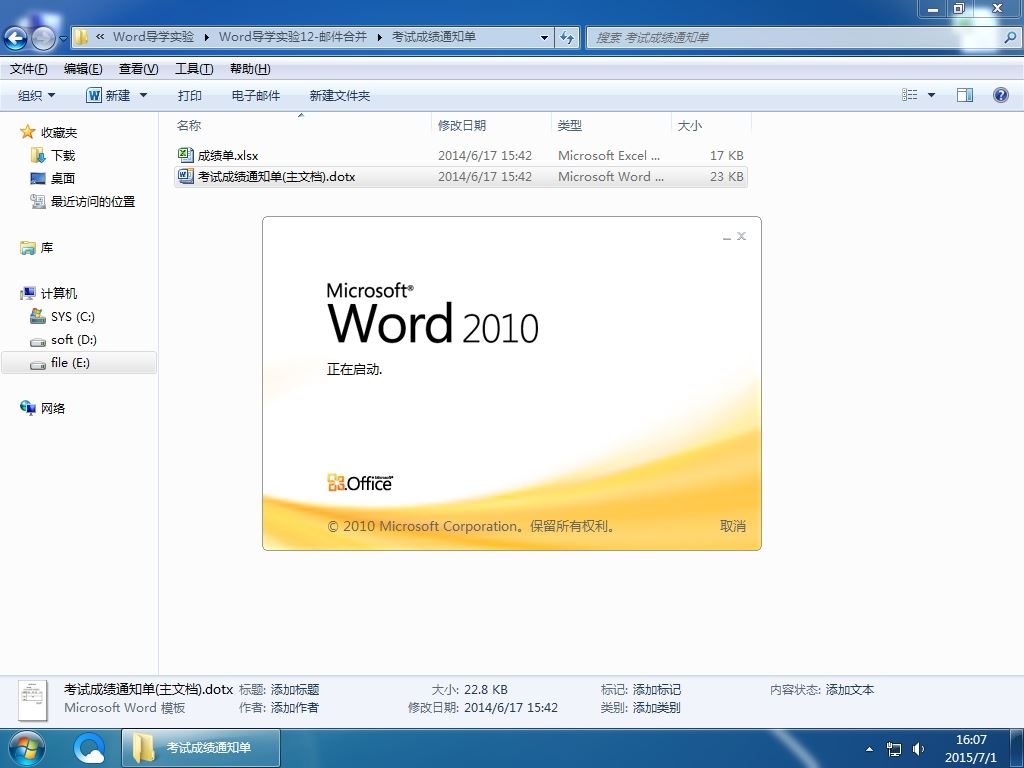Click breadcrumb Word导学实验

click(153, 37)
